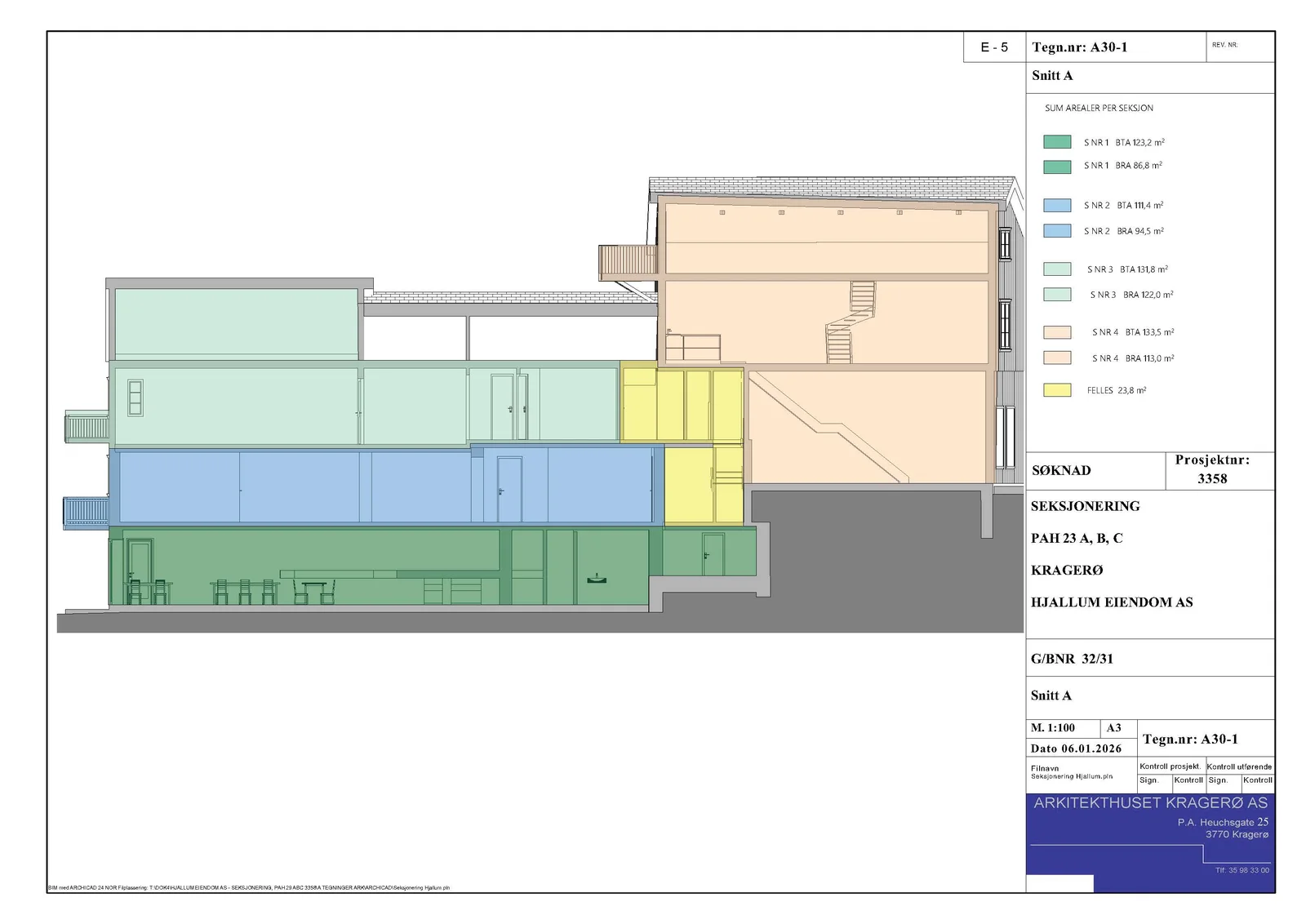Select the 'SUM AREALER PER SEKSJON' legend heading
The width and height of the screenshot is (1306, 924).
click(x=1099, y=108)
